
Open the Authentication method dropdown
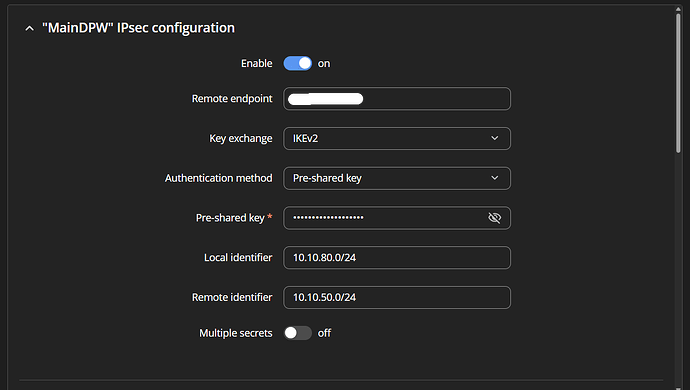(397, 178)
